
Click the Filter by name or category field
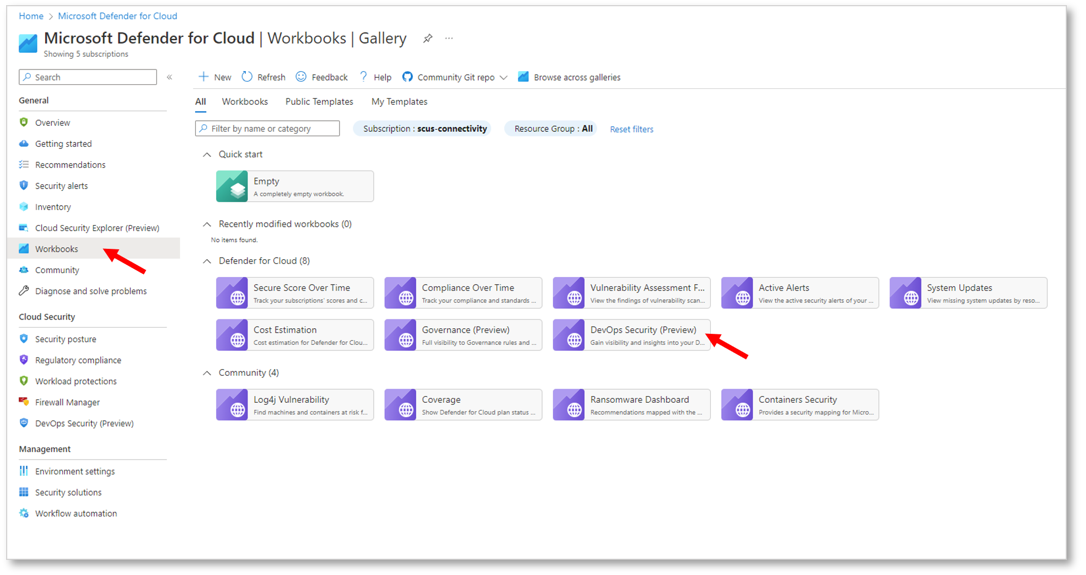pyautogui.click(x=267, y=129)
